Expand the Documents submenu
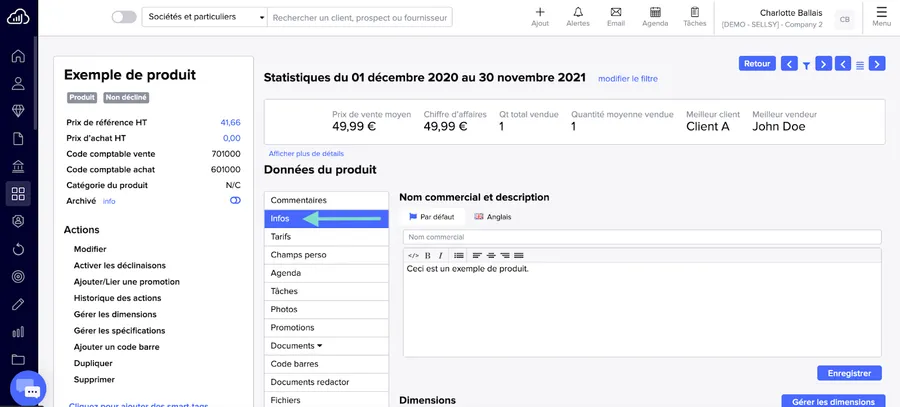This screenshot has height=407, width=900. click(x=296, y=346)
